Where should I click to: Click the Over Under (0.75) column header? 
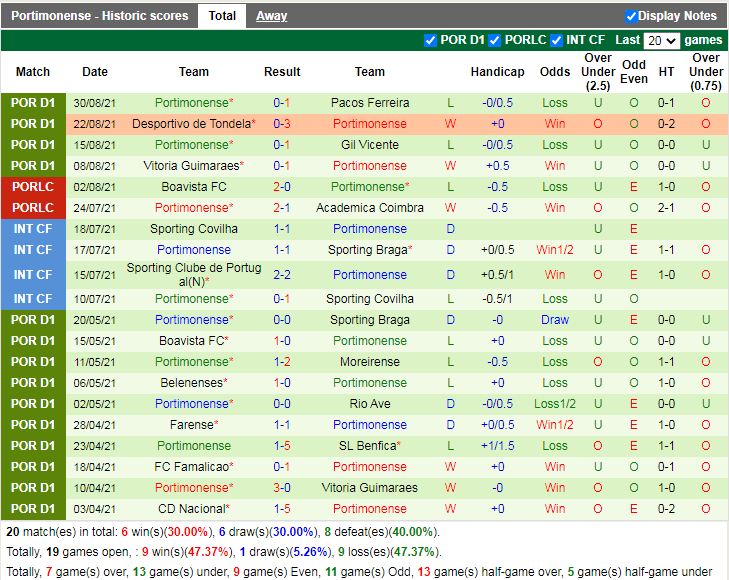[x=706, y=72]
